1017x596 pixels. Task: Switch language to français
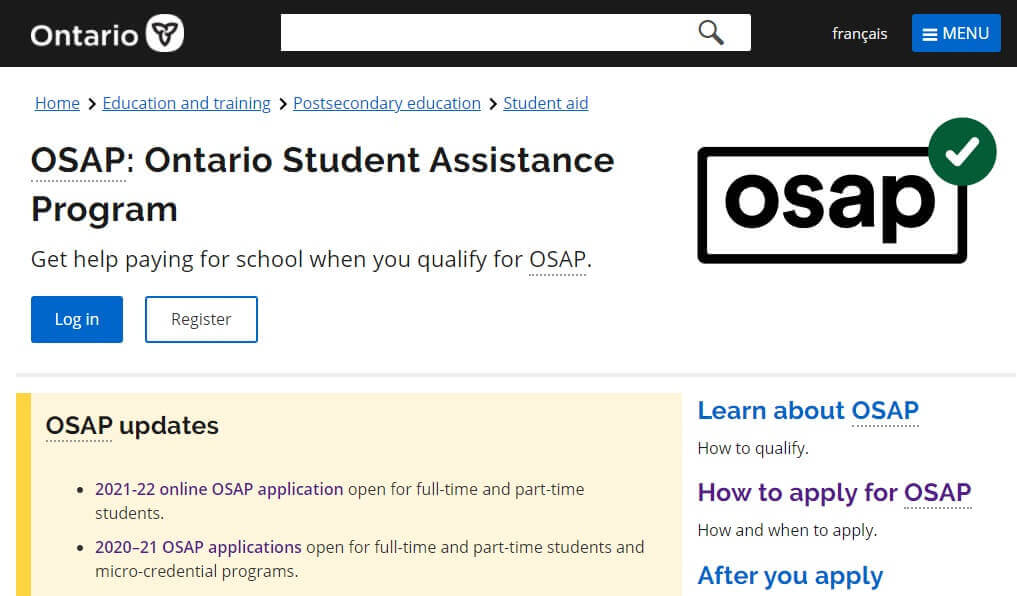(x=859, y=34)
